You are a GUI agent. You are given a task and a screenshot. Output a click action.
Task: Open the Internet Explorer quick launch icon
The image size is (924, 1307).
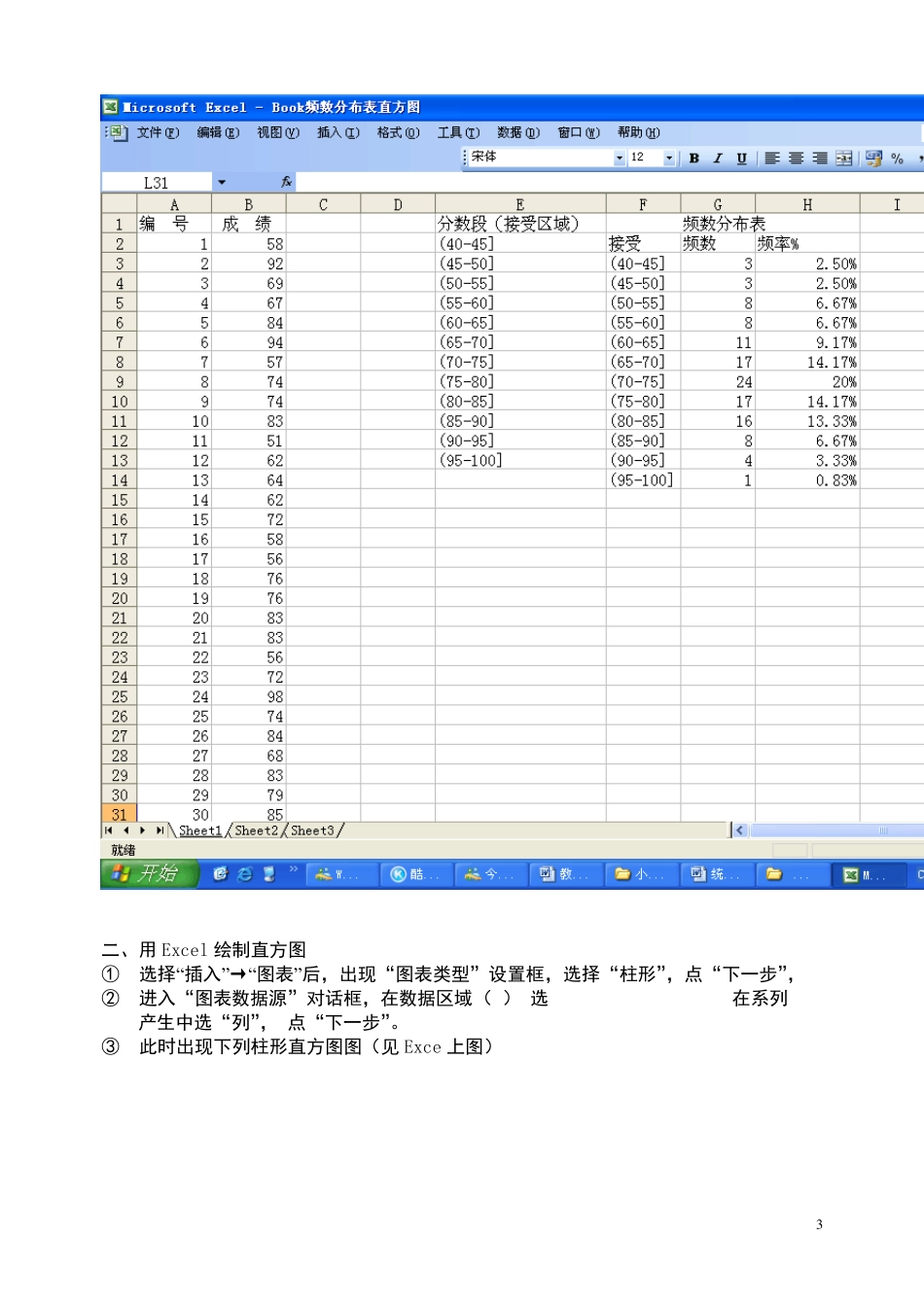point(245,874)
